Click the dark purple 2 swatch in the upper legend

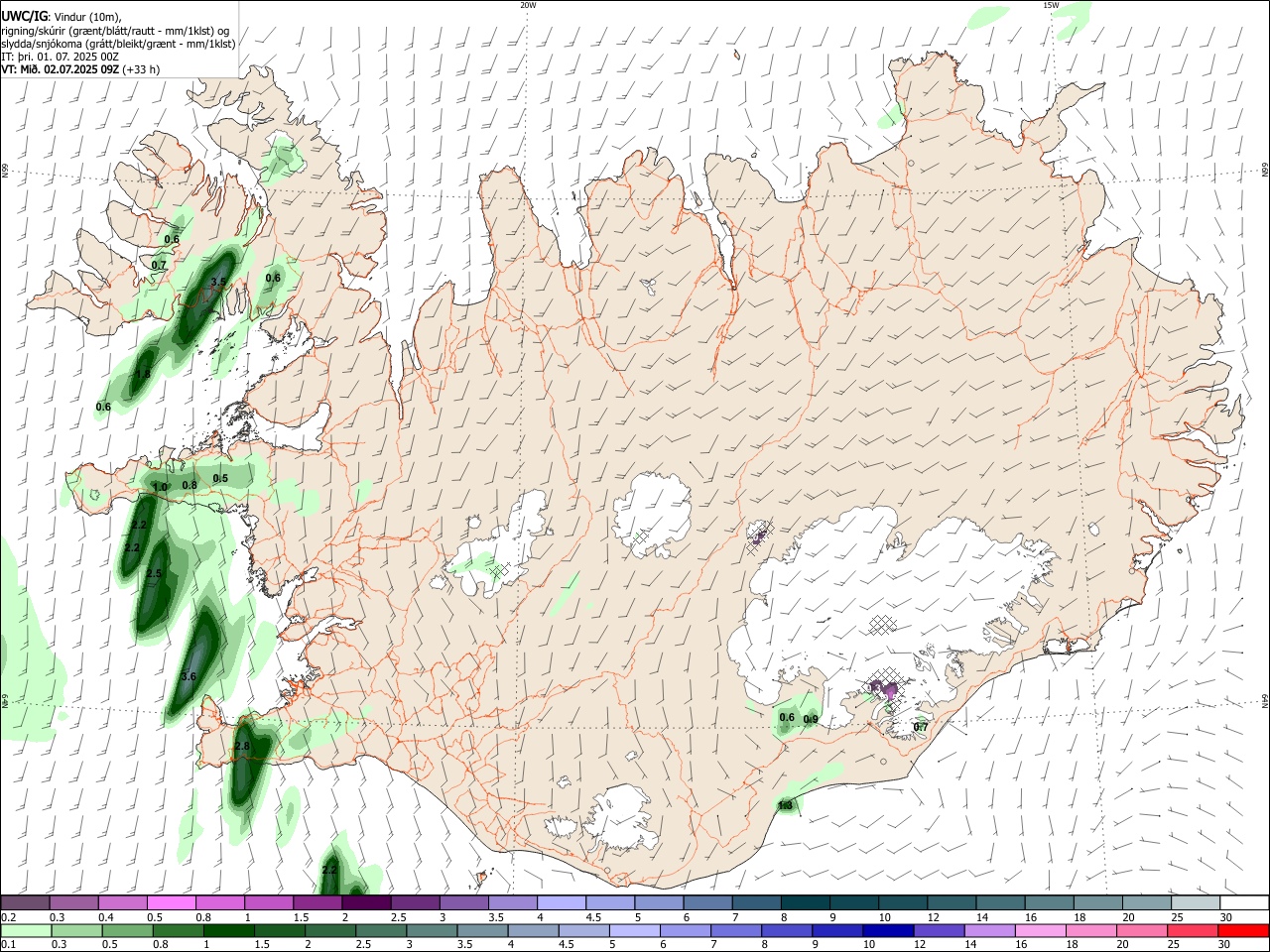coord(366,902)
